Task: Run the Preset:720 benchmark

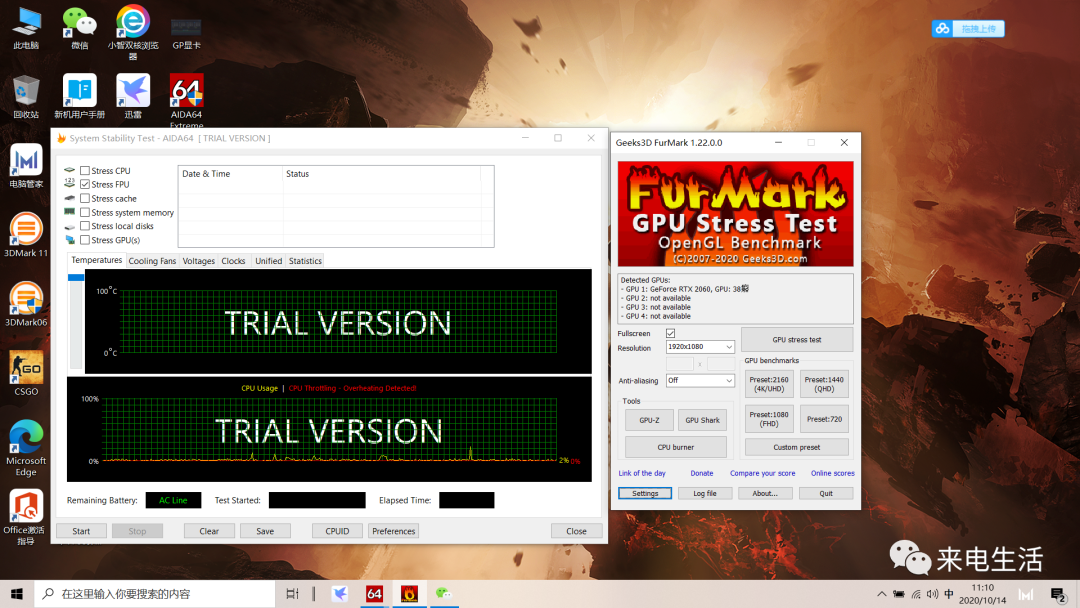Action: 824,419
